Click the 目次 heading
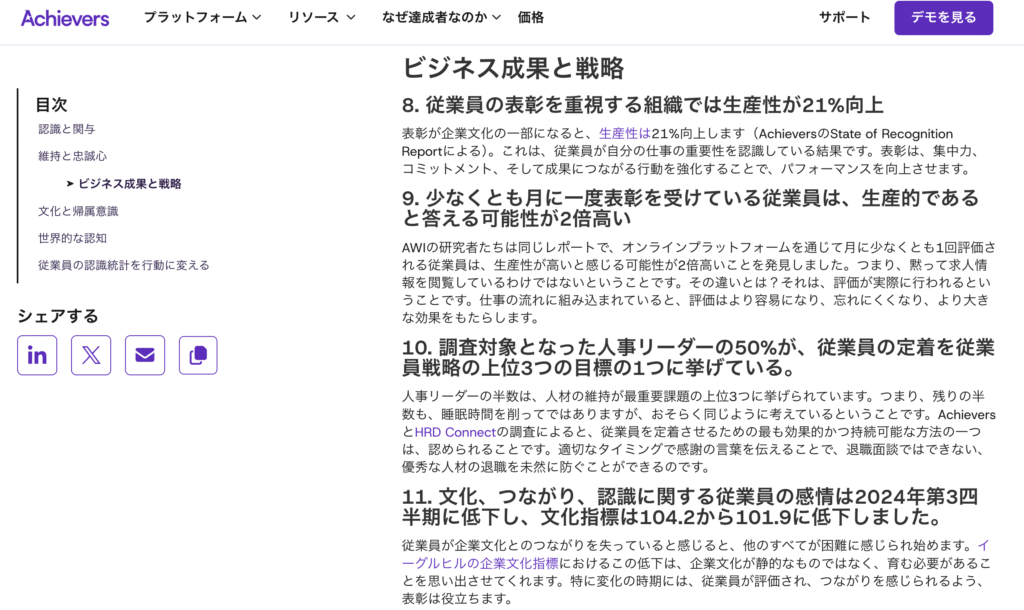1024x610 pixels. coord(51,104)
